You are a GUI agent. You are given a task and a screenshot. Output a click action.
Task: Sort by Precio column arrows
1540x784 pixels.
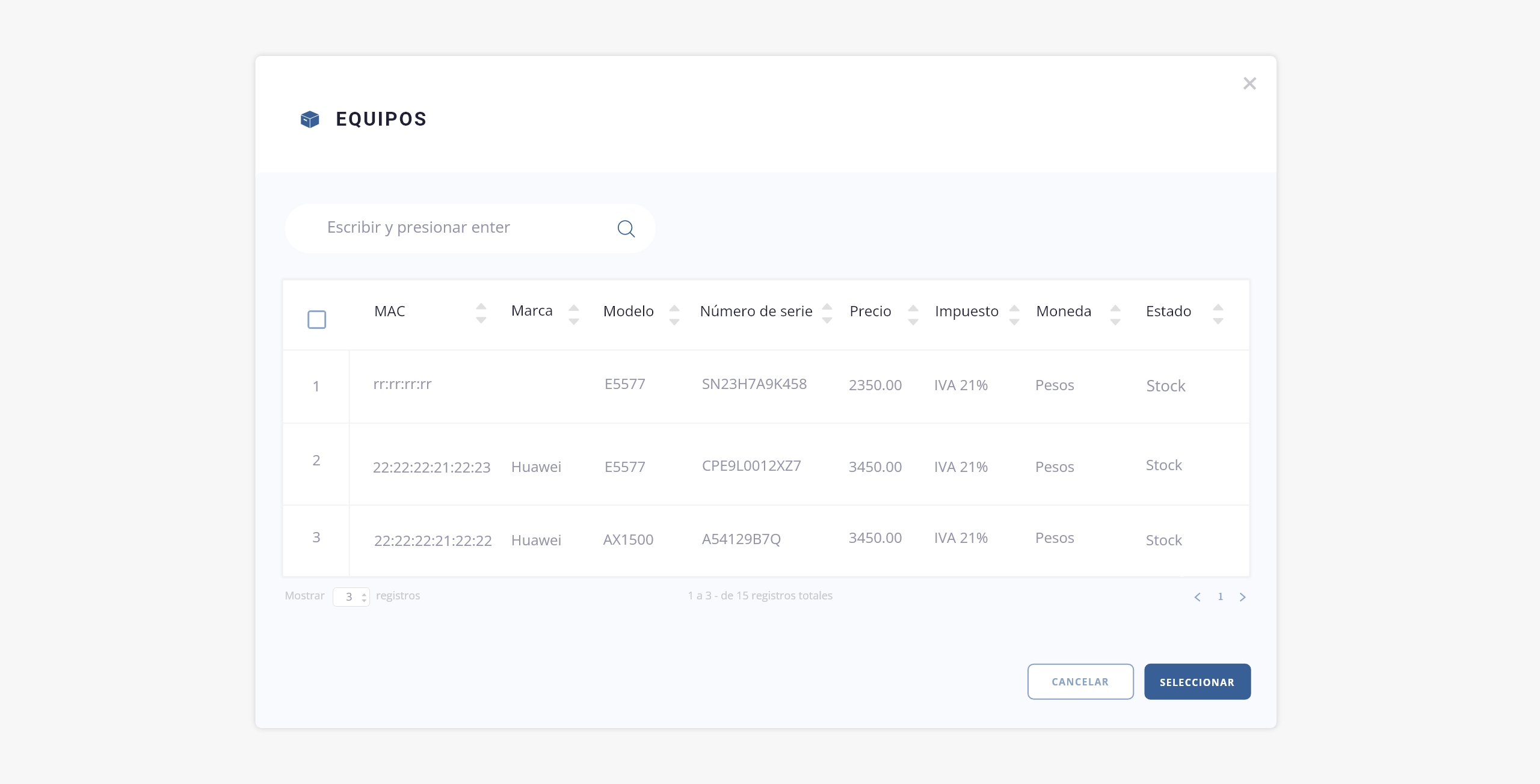[913, 314]
